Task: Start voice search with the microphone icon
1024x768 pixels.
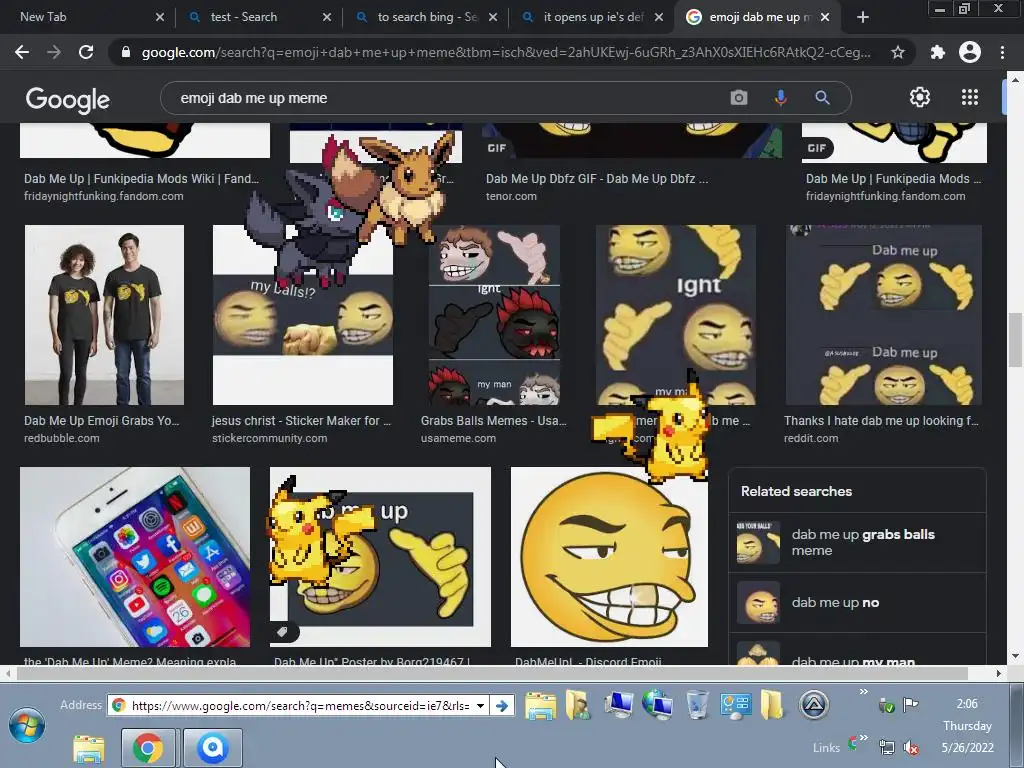Action: (x=780, y=98)
